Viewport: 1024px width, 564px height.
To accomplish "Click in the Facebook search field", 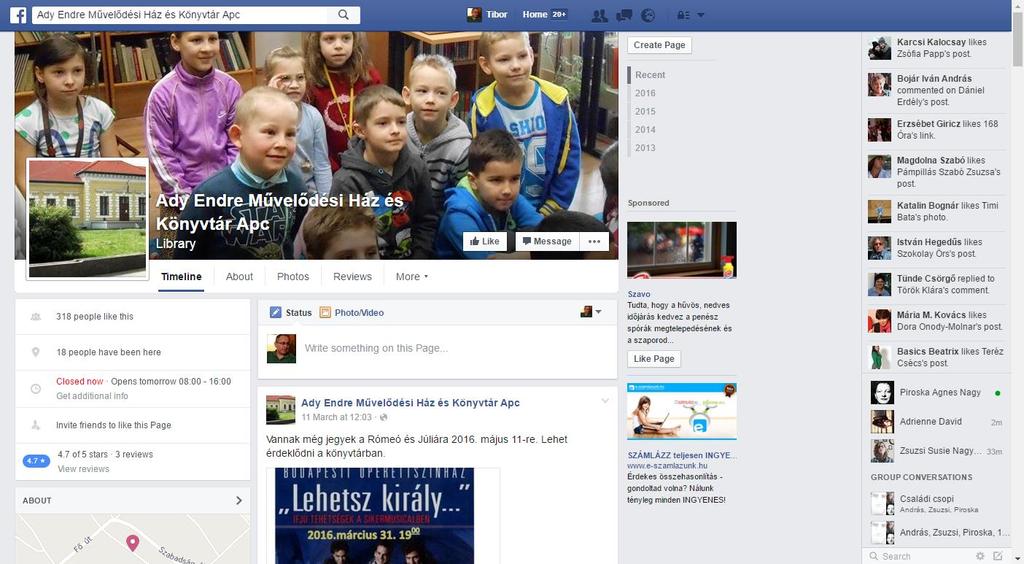I will click(181, 14).
